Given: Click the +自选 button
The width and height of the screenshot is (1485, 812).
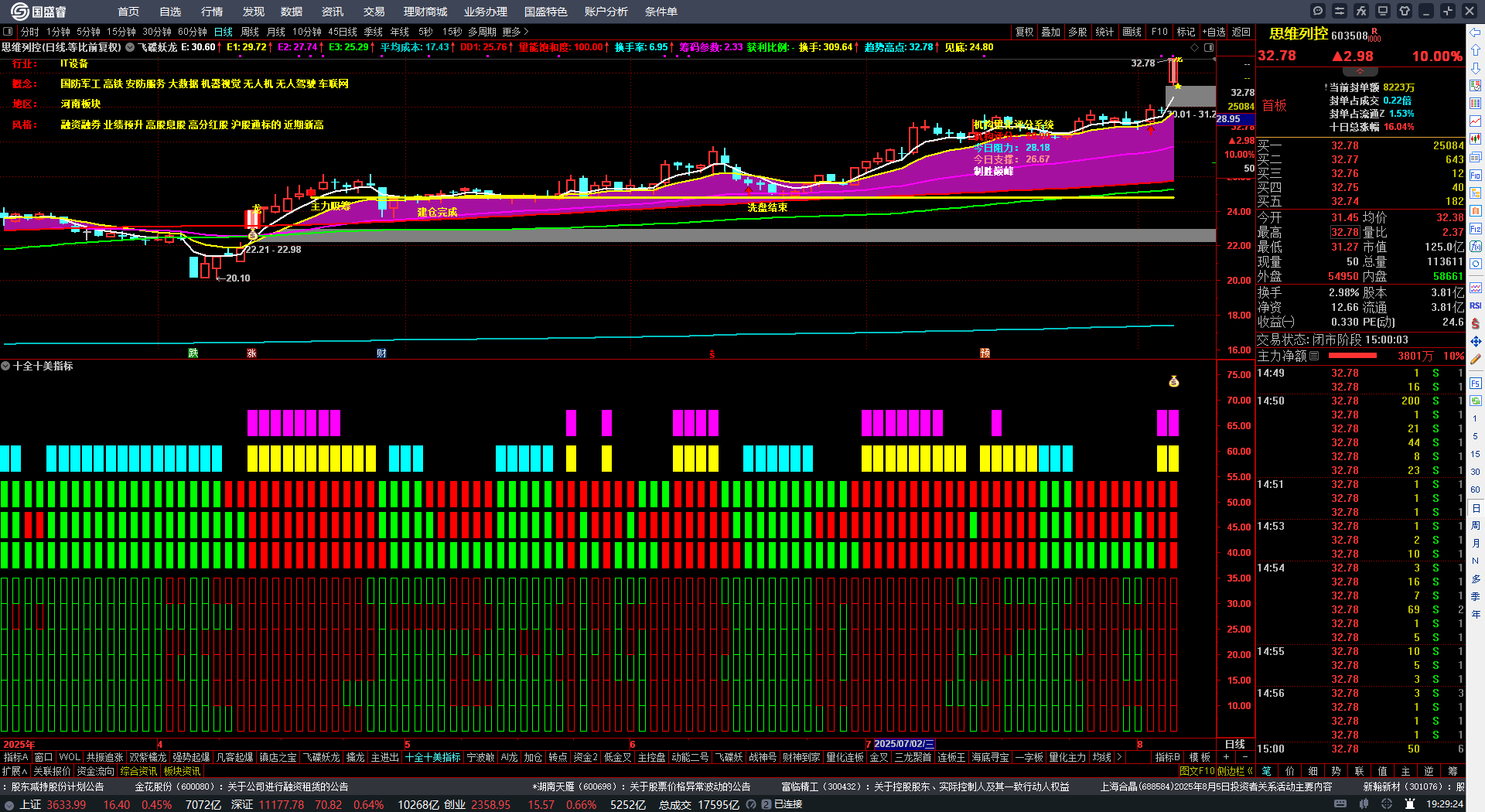Looking at the screenshot, I should [1214, 32].
